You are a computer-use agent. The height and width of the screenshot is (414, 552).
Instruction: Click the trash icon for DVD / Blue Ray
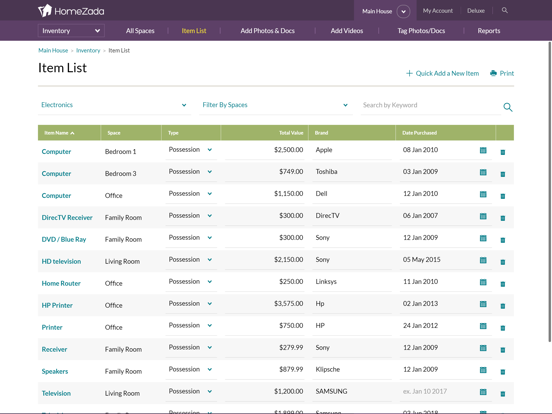503,240
